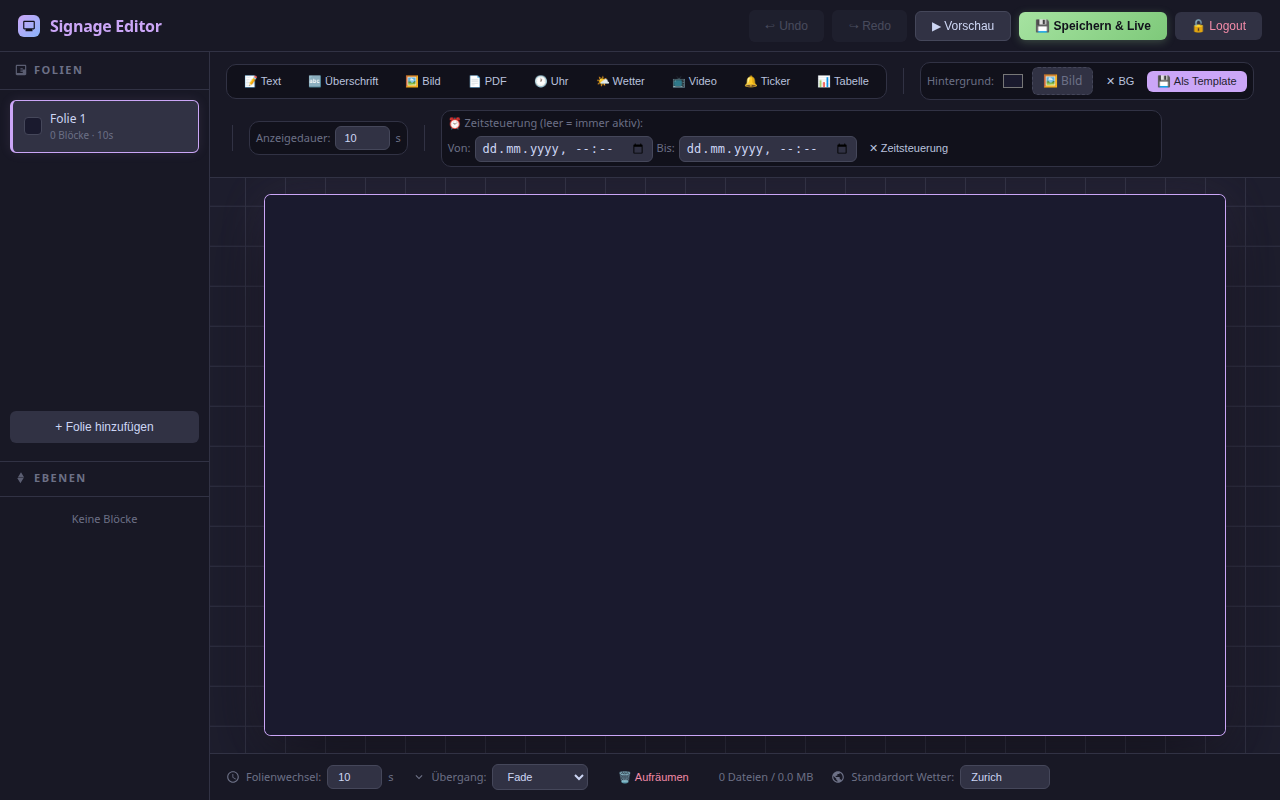
Task: Click Speichern & Live
Action: click(x=1093, y=26)
